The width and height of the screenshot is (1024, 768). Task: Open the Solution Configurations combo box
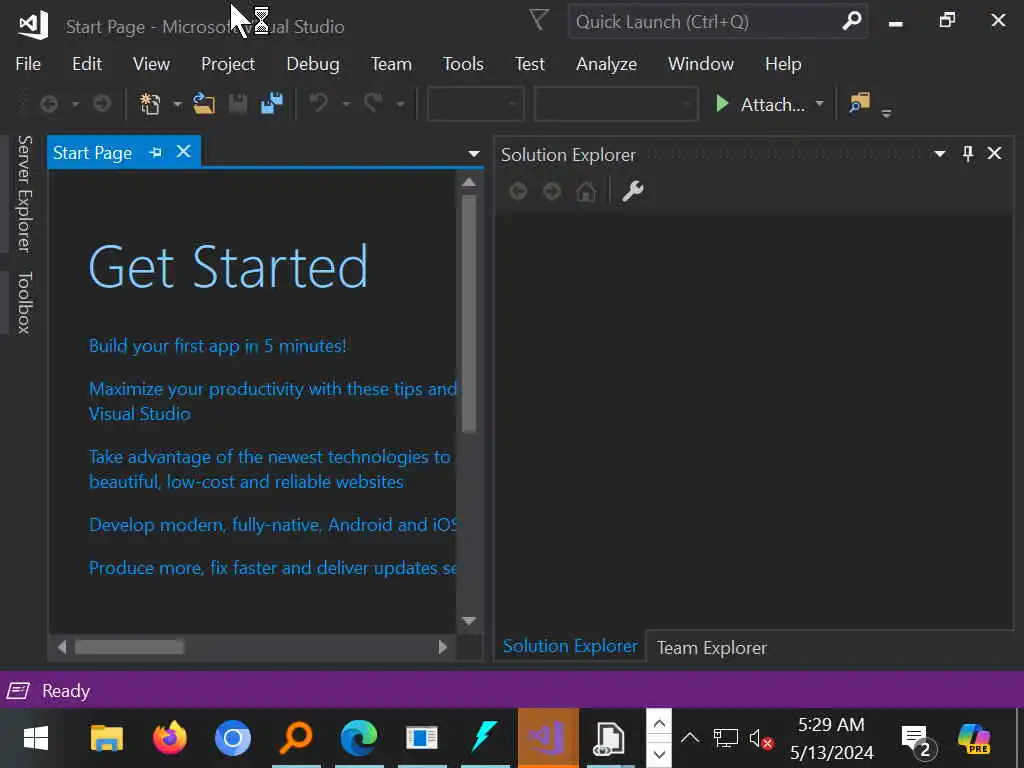coord(475,104)
